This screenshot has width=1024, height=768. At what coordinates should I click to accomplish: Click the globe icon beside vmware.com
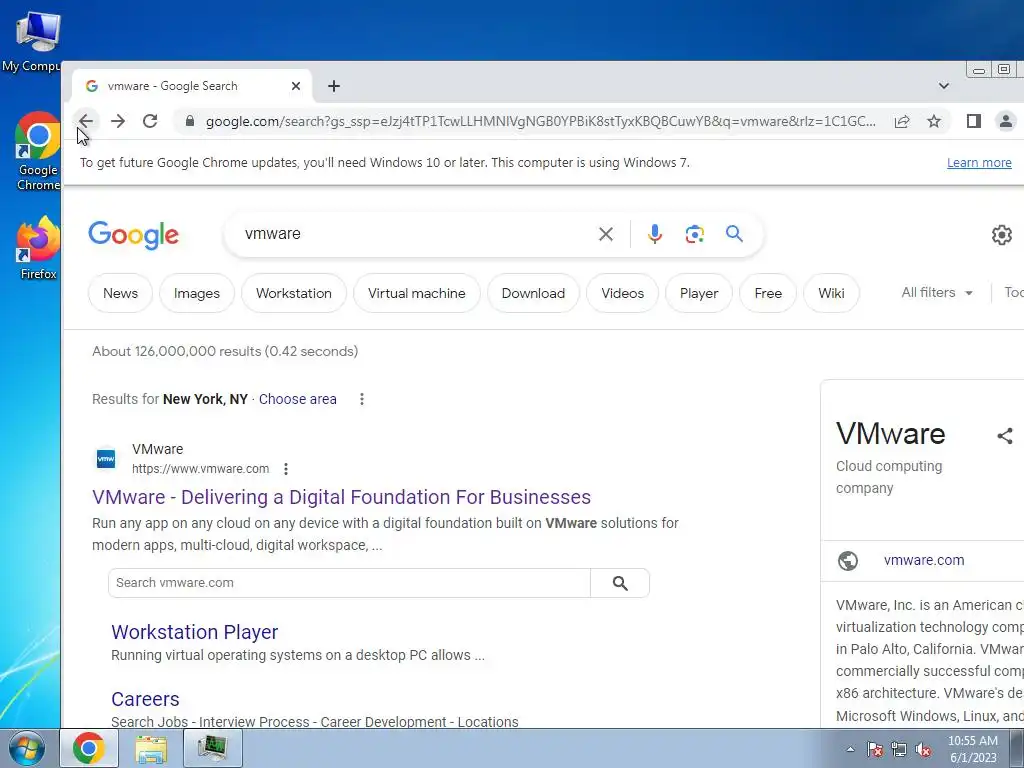[848, 561]
